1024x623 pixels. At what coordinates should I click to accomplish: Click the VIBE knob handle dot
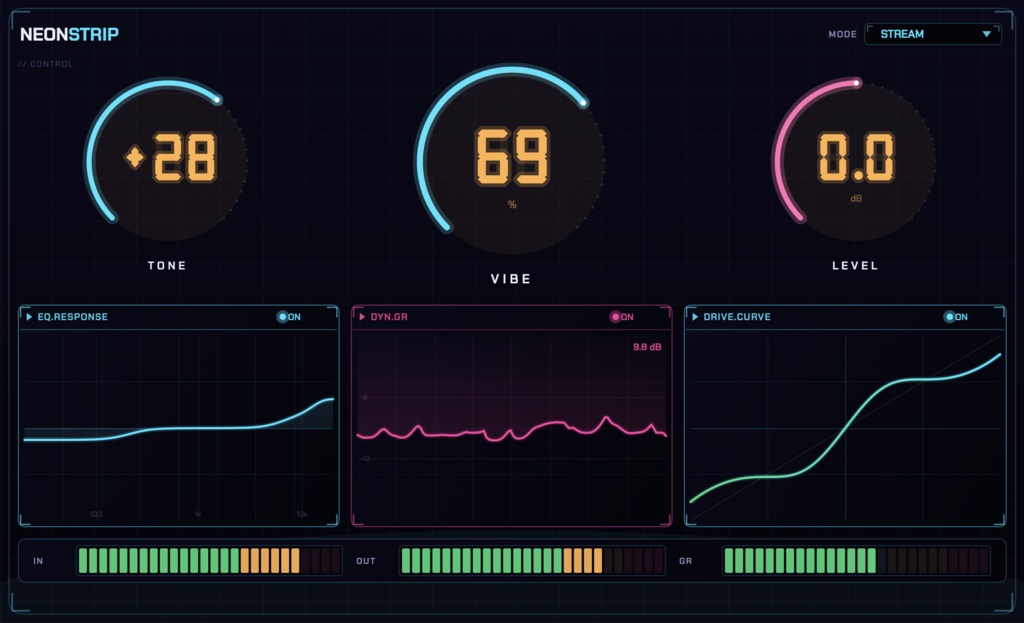pos(583,103)
